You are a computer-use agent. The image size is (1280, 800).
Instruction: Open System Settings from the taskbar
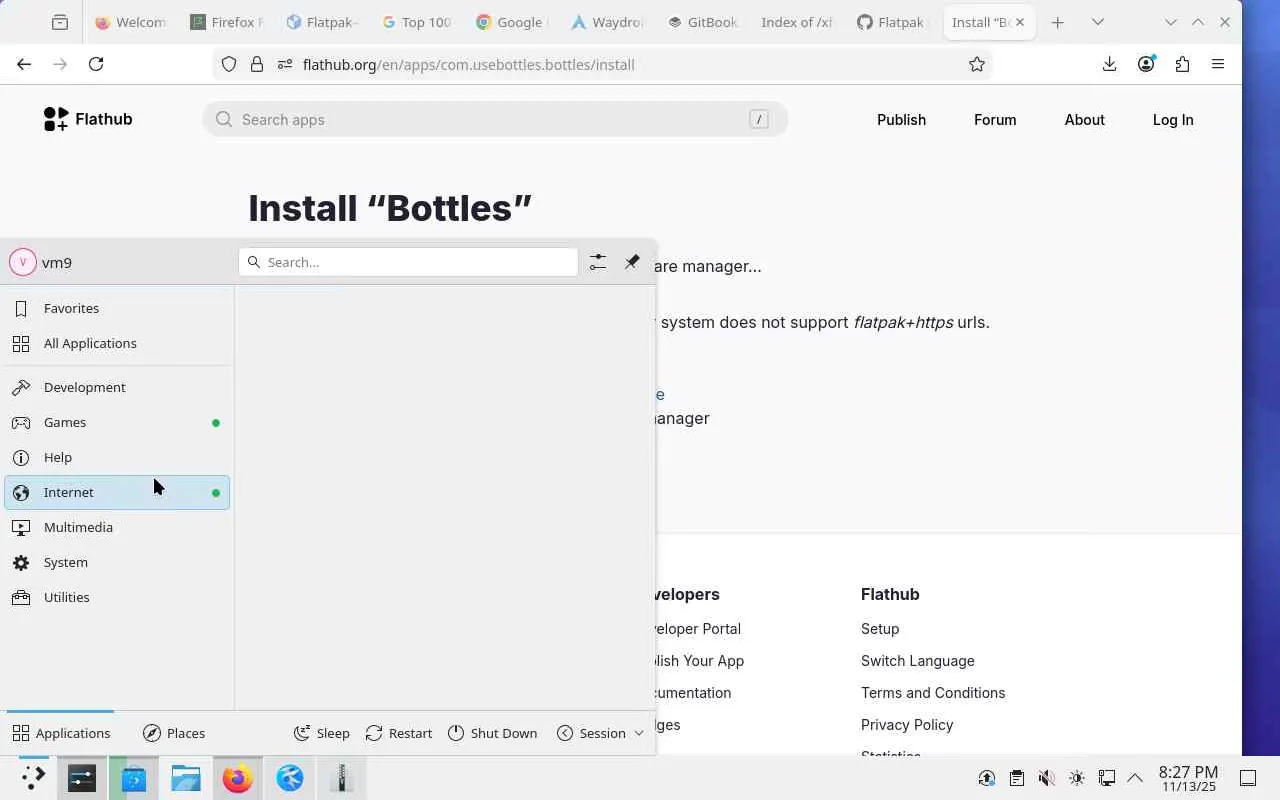(82, 778)
